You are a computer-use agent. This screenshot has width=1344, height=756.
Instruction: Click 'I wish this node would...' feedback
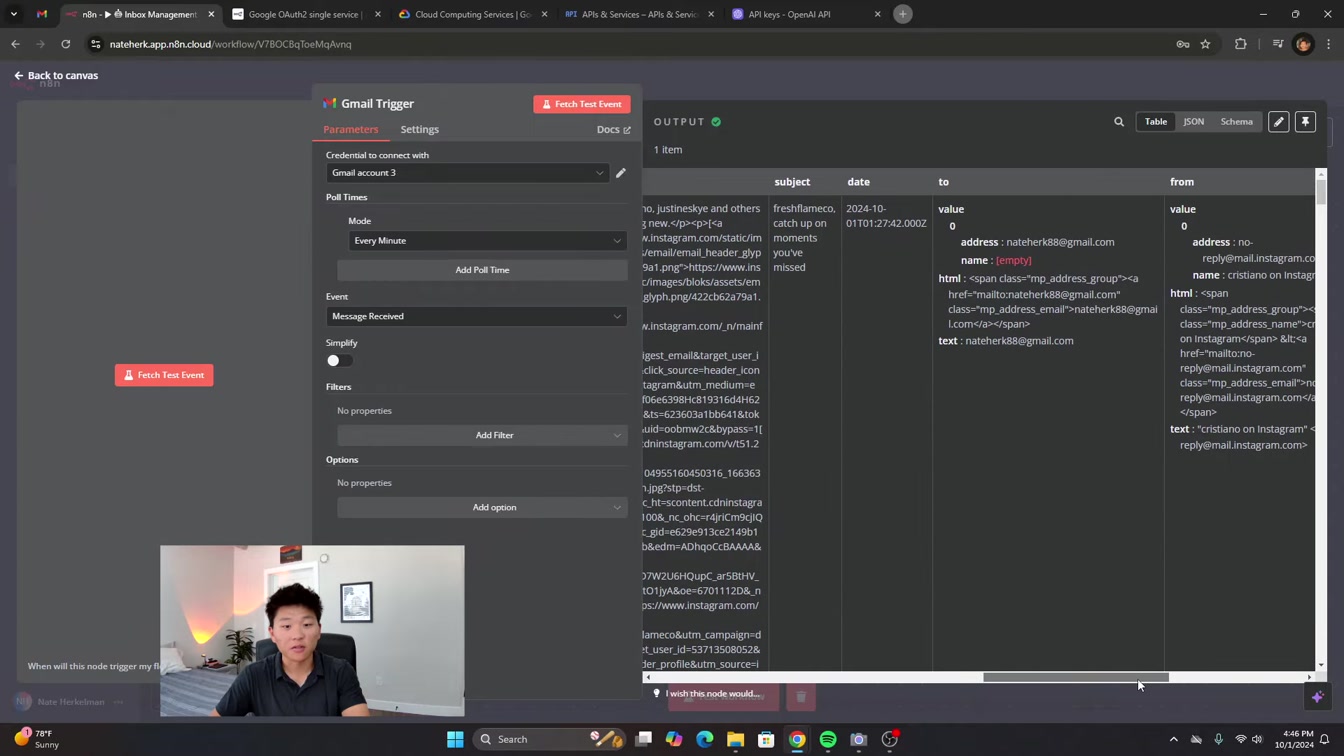(707, 694)
